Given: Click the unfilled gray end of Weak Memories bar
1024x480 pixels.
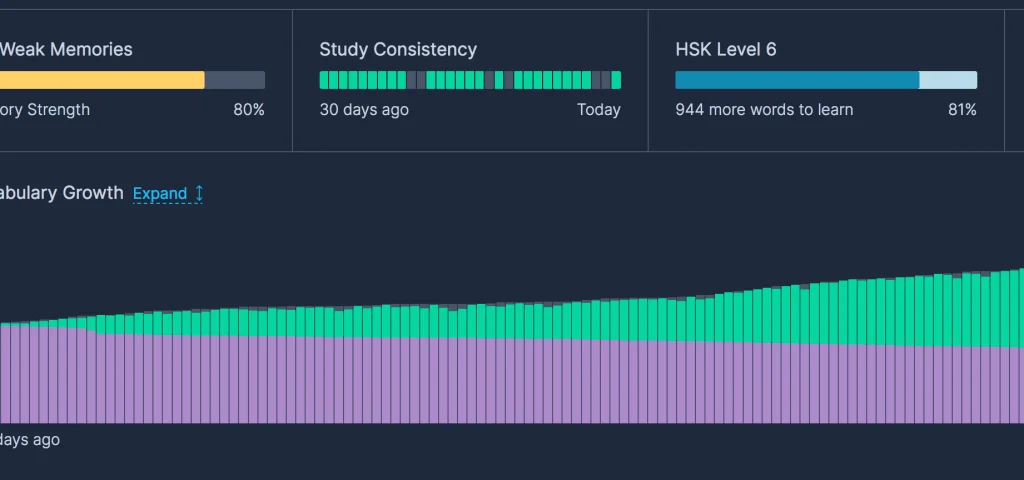Looking at the screenshot, I should [x=235, y=80].
